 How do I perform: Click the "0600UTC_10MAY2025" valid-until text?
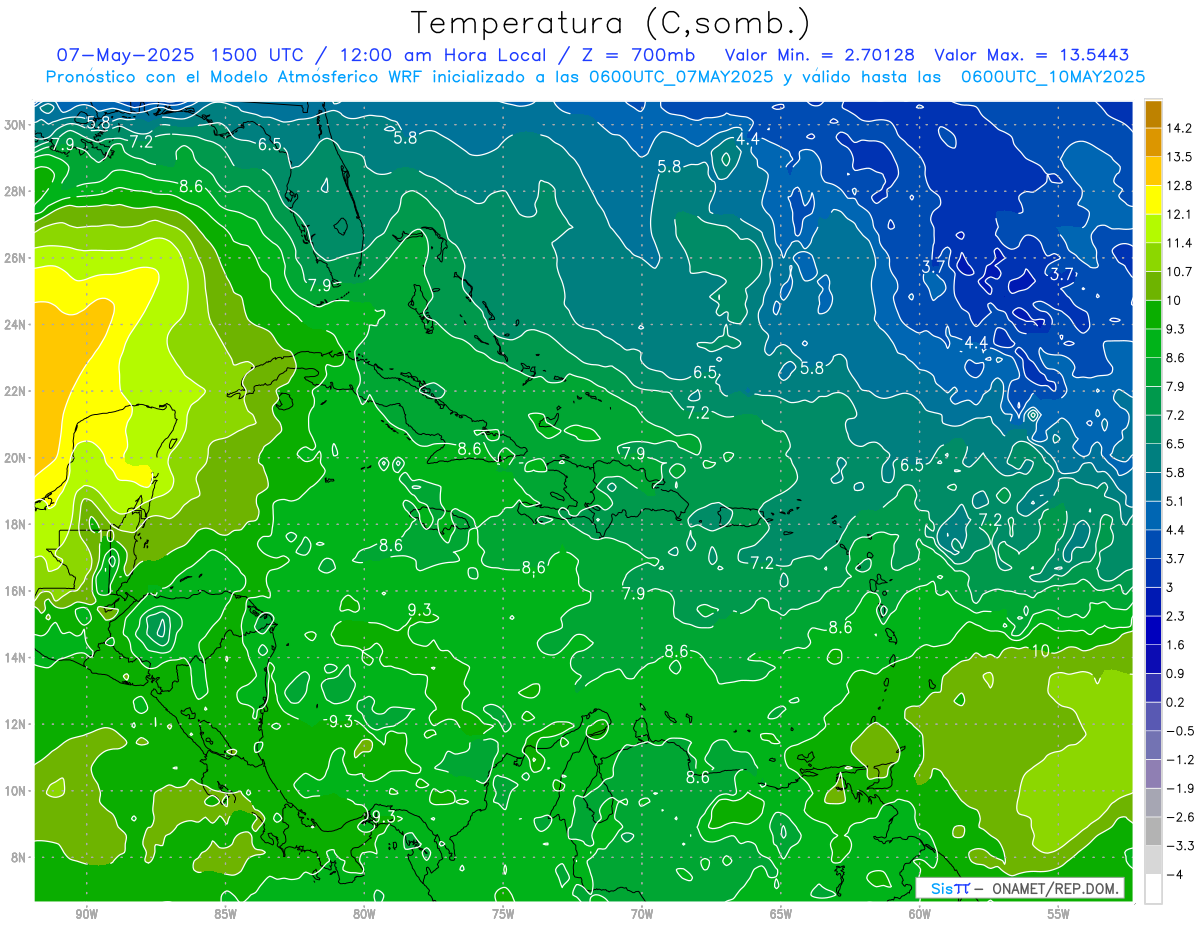pyautogui.click(x=1053, y=76)
